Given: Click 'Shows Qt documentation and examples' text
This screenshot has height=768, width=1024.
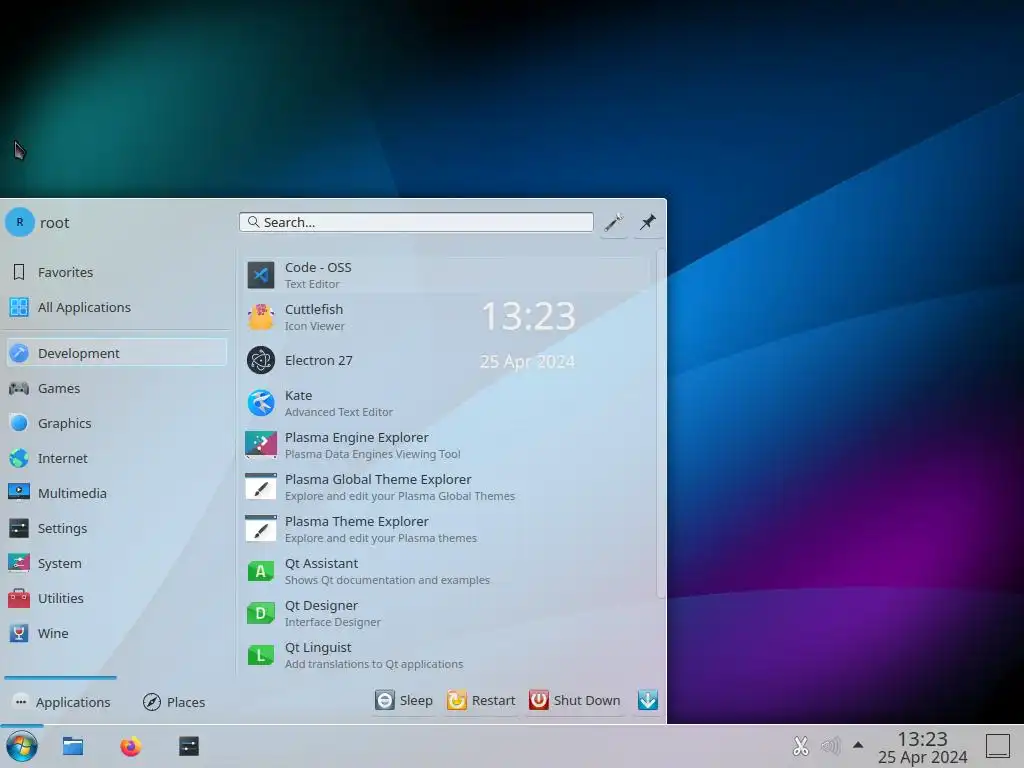Looking at the screenshot, I should [387, 580].
